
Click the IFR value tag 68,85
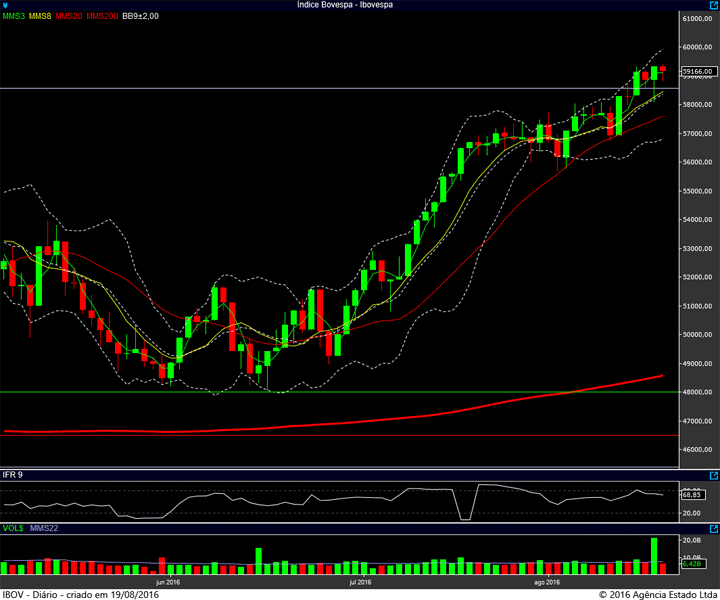point(692,495)
